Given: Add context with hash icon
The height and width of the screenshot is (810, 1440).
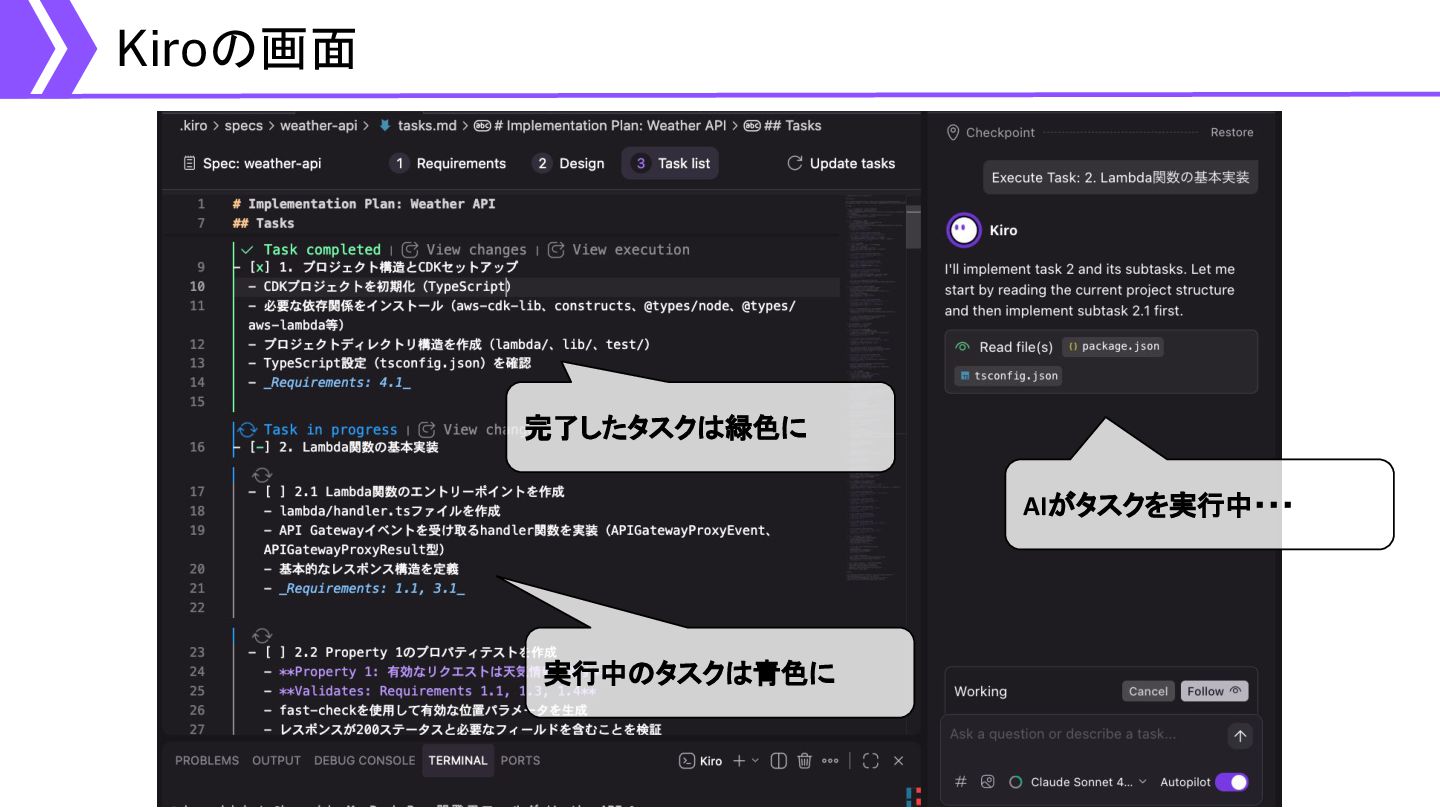Looking at the screenshot, I should tap(961, 782).
